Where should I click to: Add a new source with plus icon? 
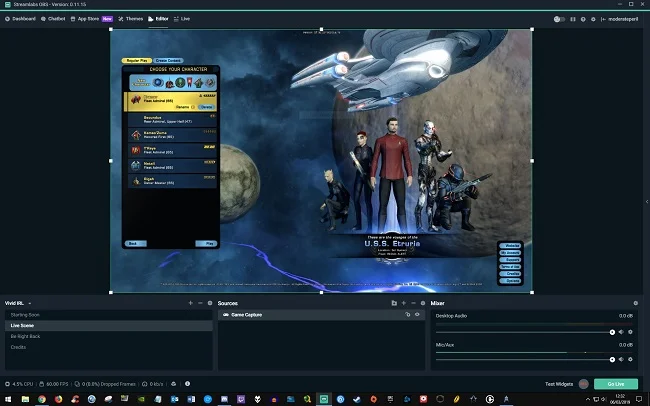click(404, 303)
